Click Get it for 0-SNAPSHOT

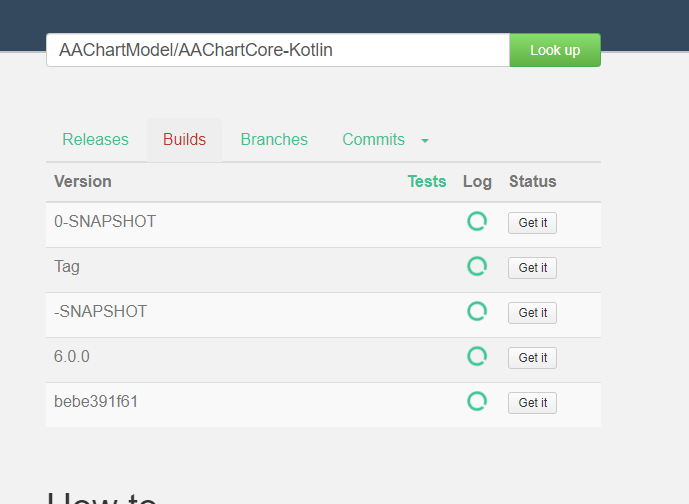533,223
